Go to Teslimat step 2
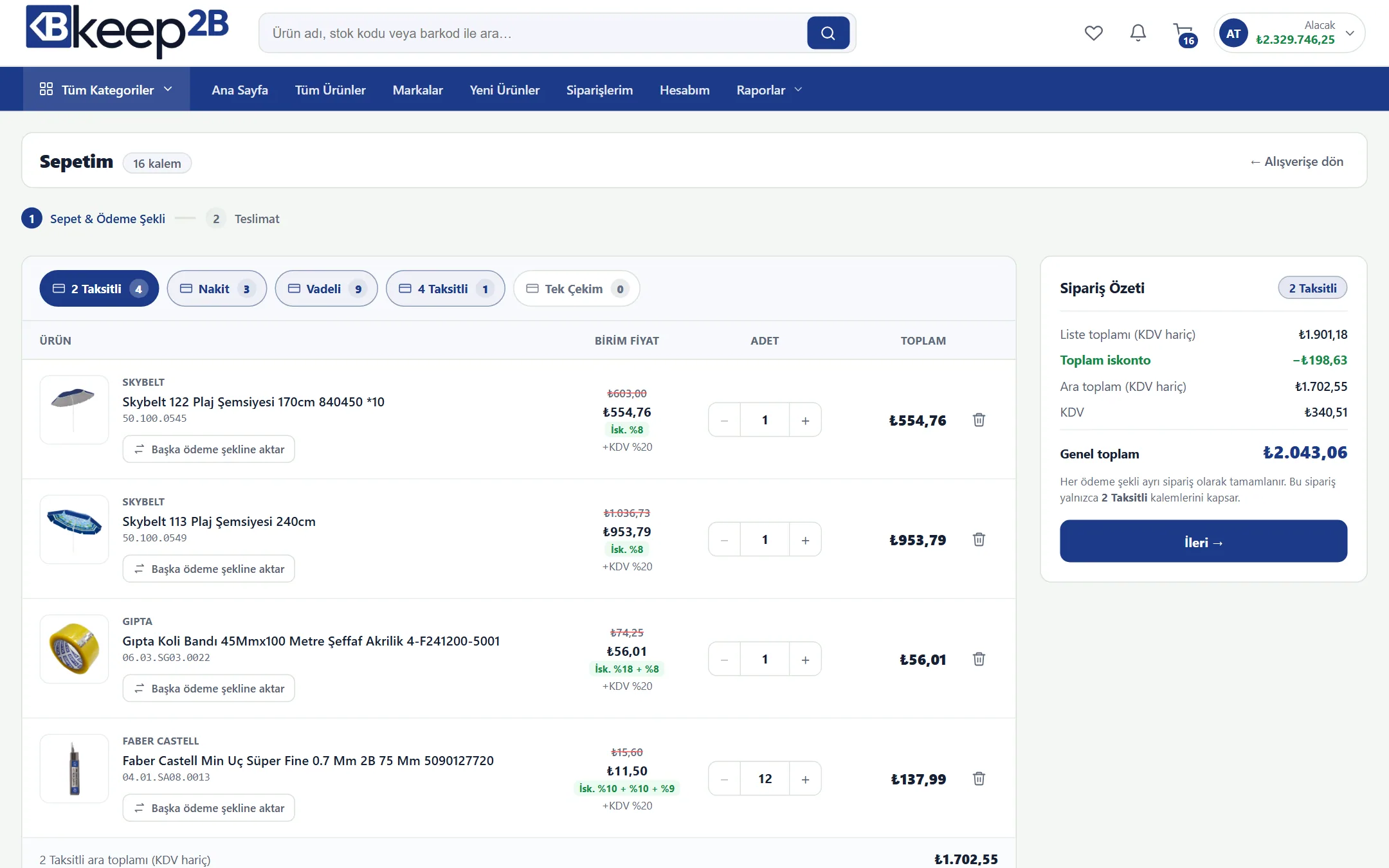Screen dimensions: 1389x868 click(x=243, y=219)
